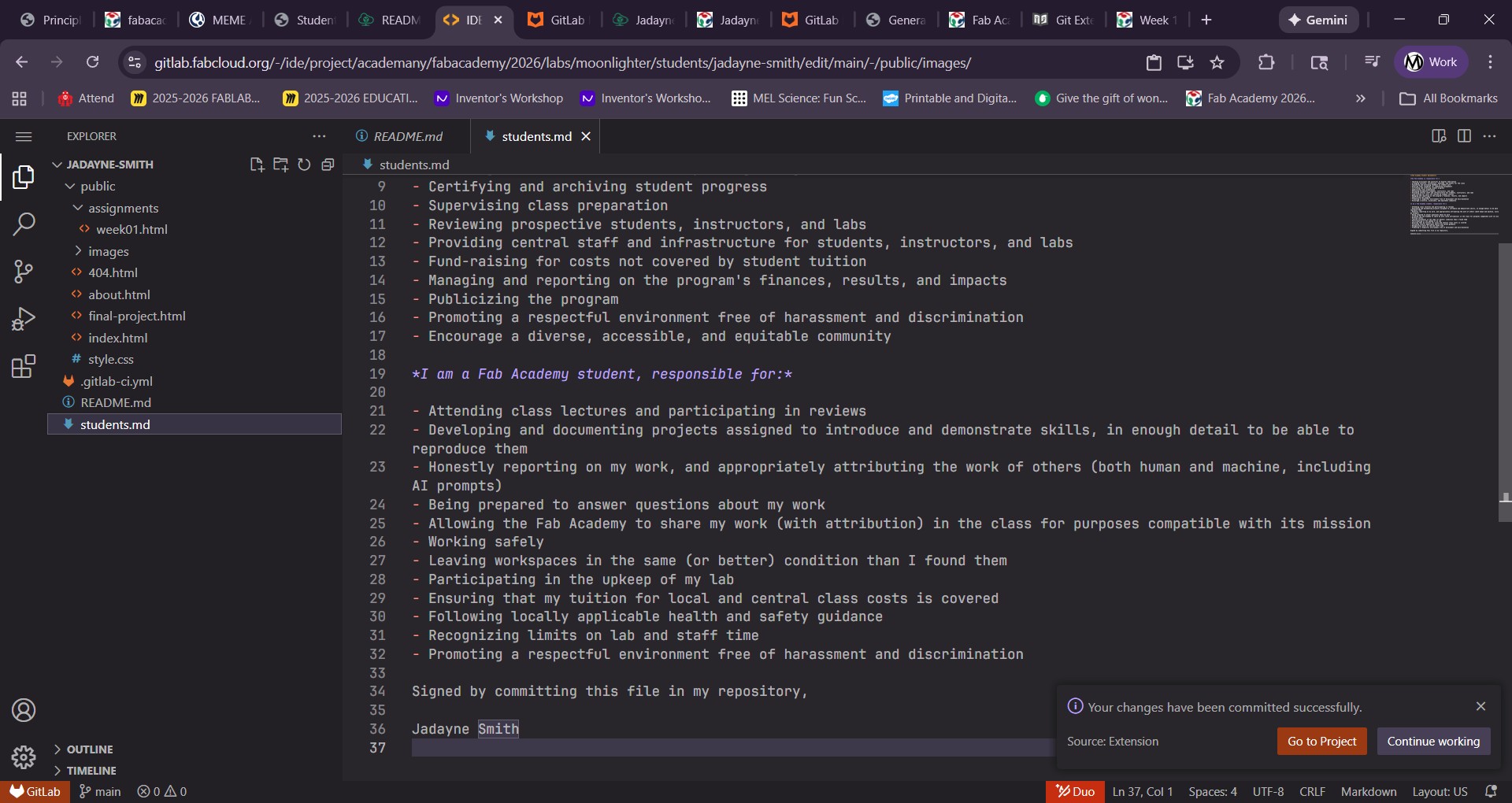1512x803 pixels.
Task: Click the code minimap preview
Action: pyautogui.click(x=1453, y=205)
